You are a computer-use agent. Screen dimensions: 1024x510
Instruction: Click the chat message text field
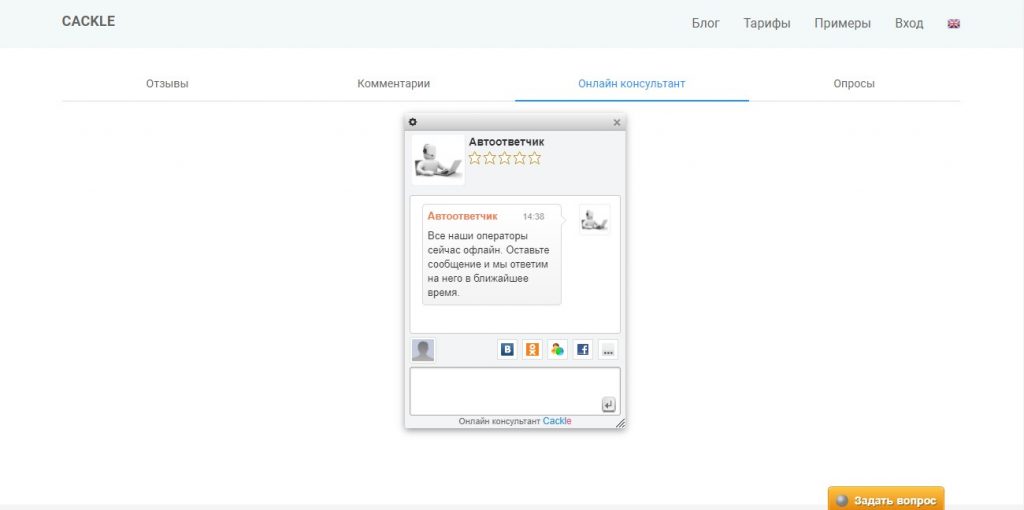pos(505,390)
